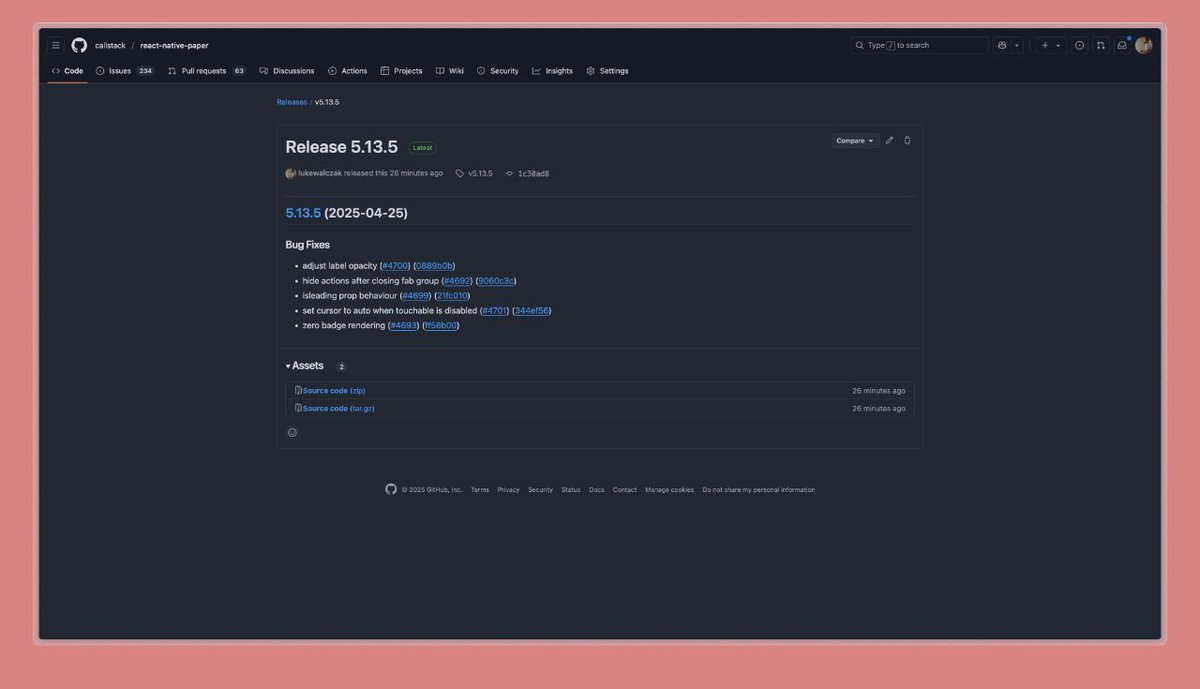Open the plus create-new menu
This screenshot has height=689, width=1200.
1050,45
